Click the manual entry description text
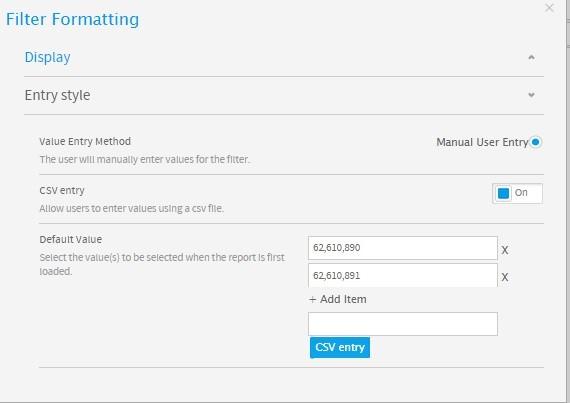The height and width of the screenshot is (403, 570). [145, 160]
